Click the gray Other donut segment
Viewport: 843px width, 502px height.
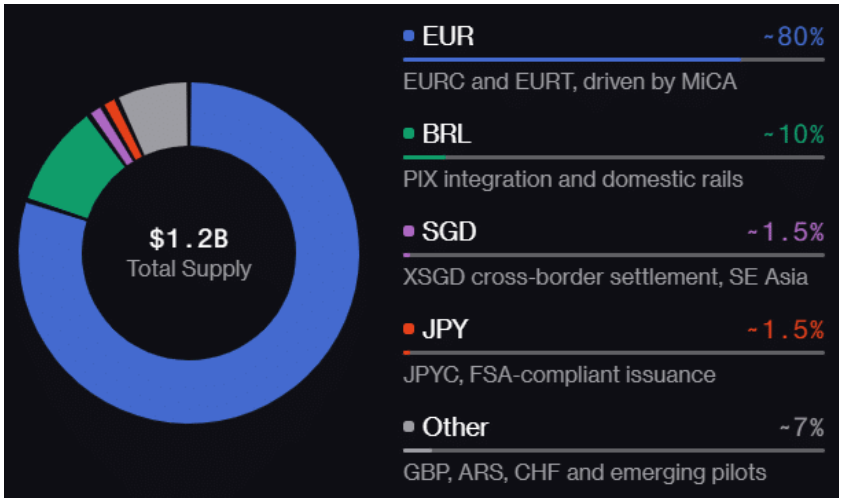[157, 117]
